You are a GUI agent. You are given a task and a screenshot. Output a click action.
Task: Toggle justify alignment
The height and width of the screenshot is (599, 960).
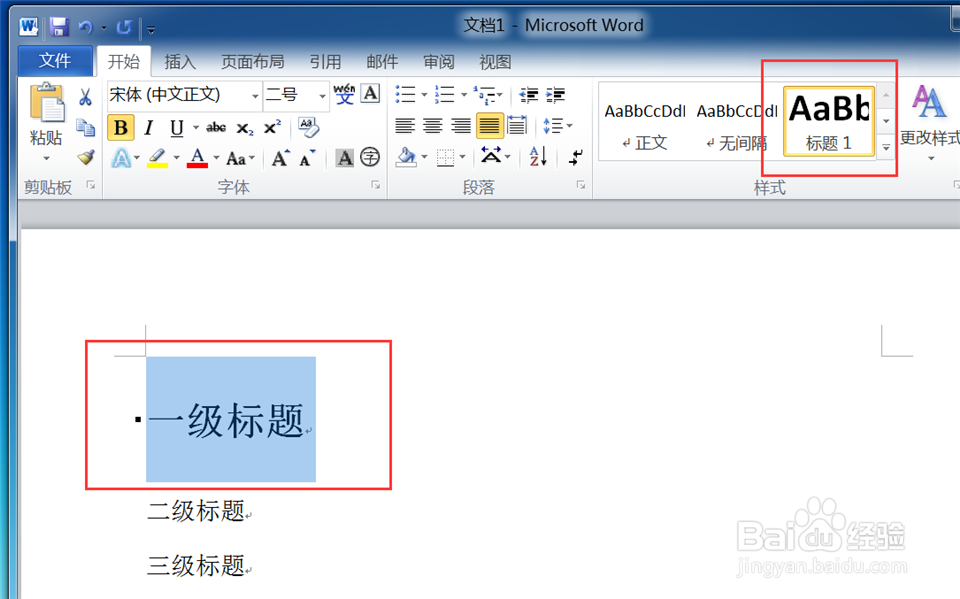489,126
